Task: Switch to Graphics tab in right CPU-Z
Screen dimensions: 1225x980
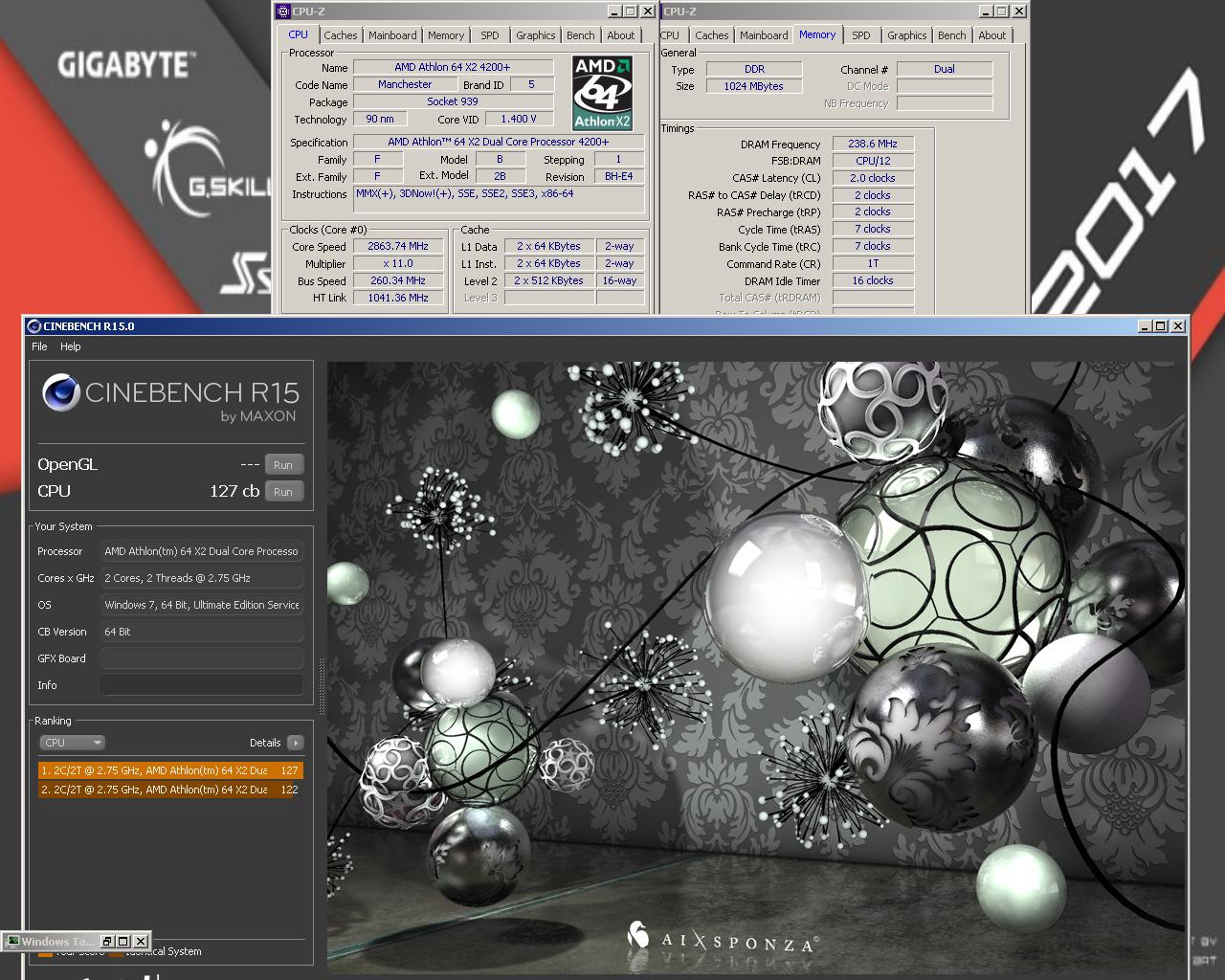Action: pyautogui.click(x=906, y=35)
